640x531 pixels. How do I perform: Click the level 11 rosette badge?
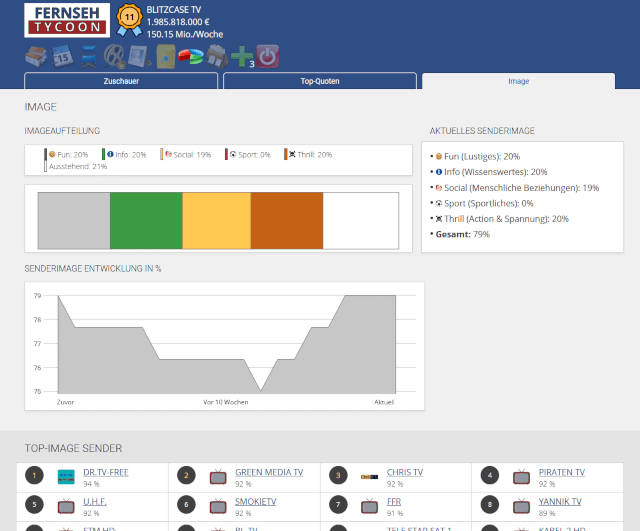coord(129,20)
